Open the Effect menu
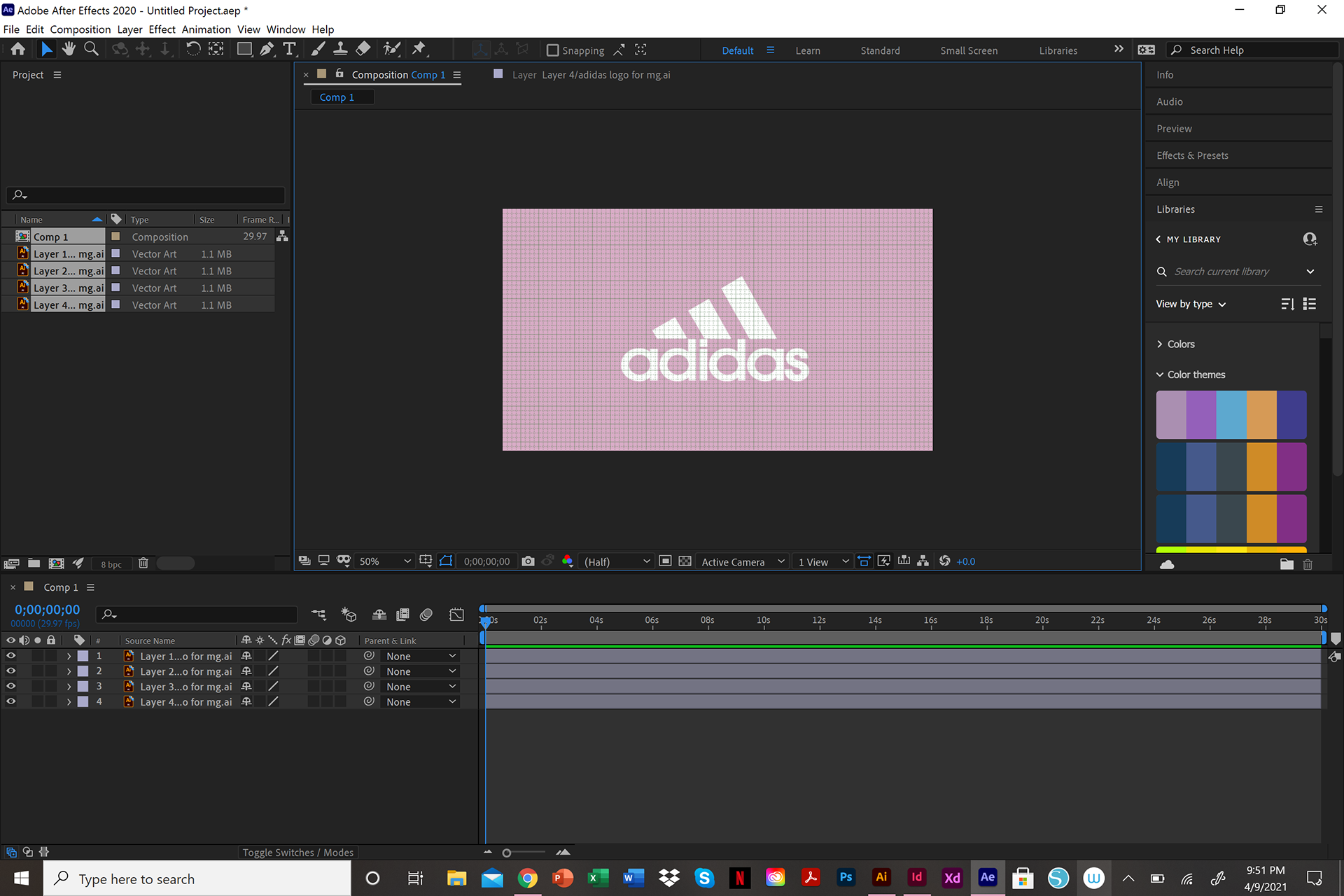This screenshot has width=1344, height=896. [x=162, y=29]
